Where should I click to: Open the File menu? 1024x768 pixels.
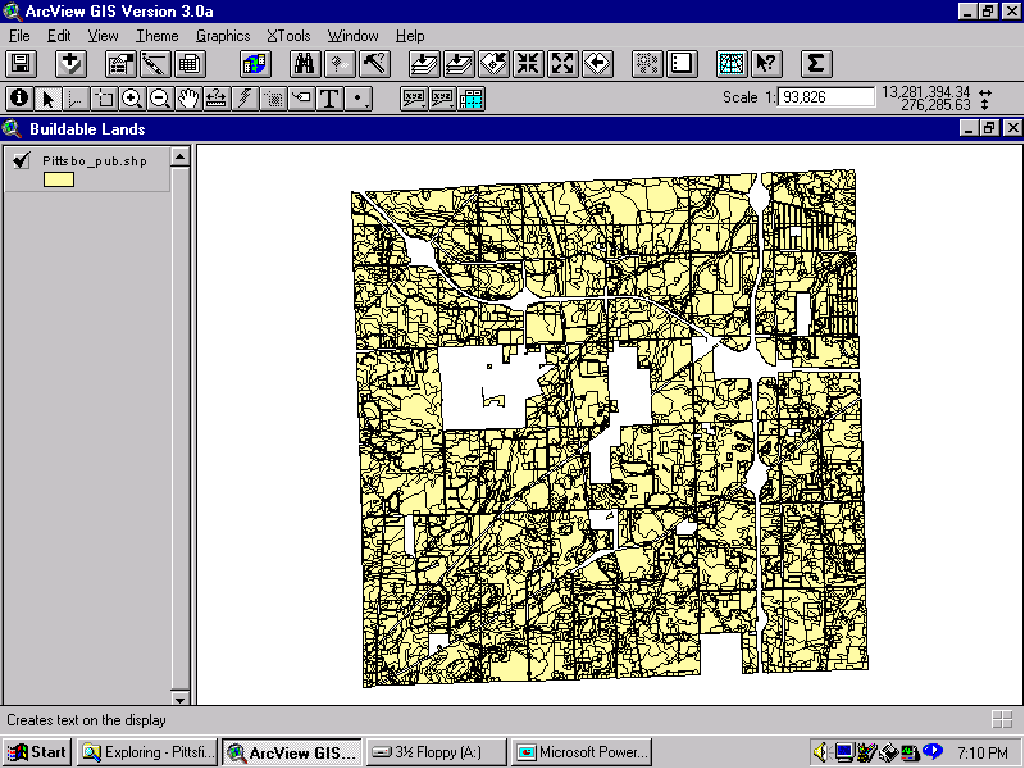coord(19,35)
